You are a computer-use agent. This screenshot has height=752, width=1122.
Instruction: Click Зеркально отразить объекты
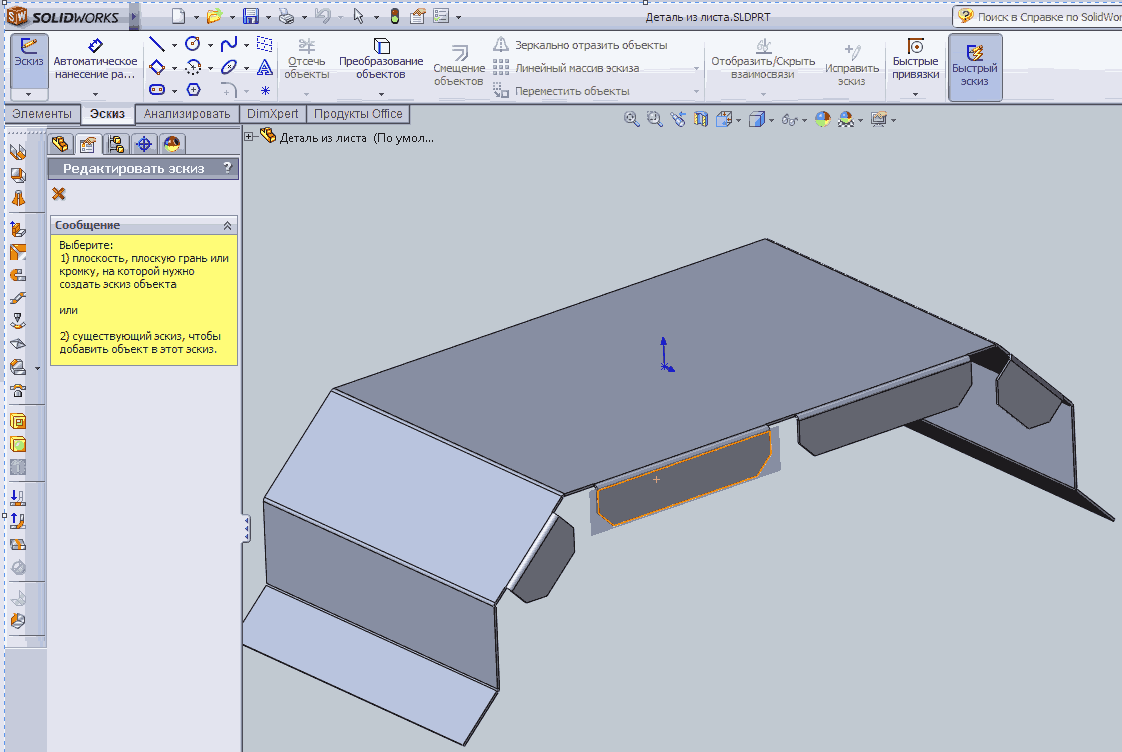pyautogui.click(x=580, y=45)
